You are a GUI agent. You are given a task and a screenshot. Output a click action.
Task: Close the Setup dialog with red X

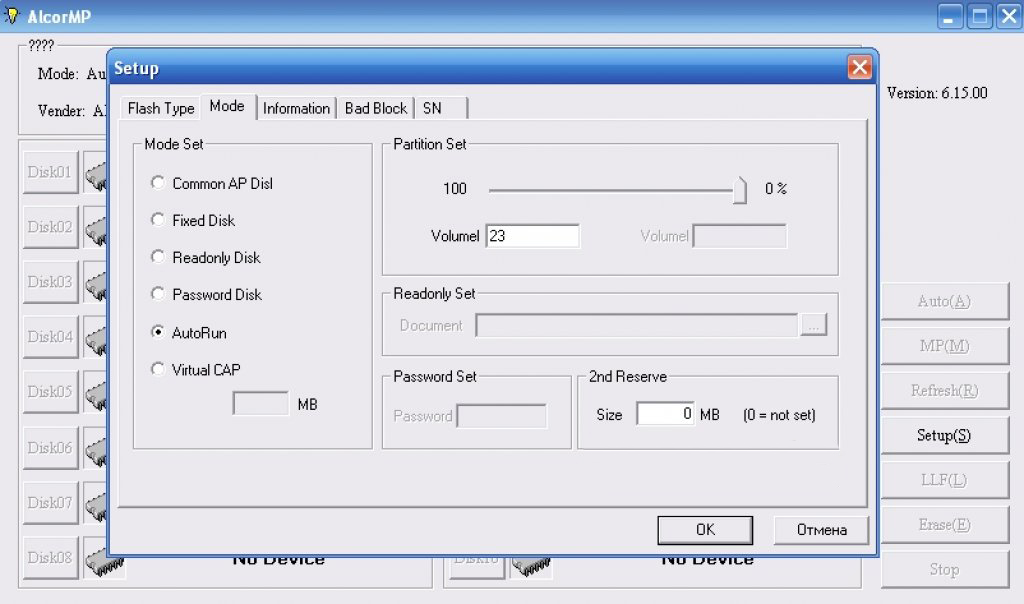tap(859, 67)
